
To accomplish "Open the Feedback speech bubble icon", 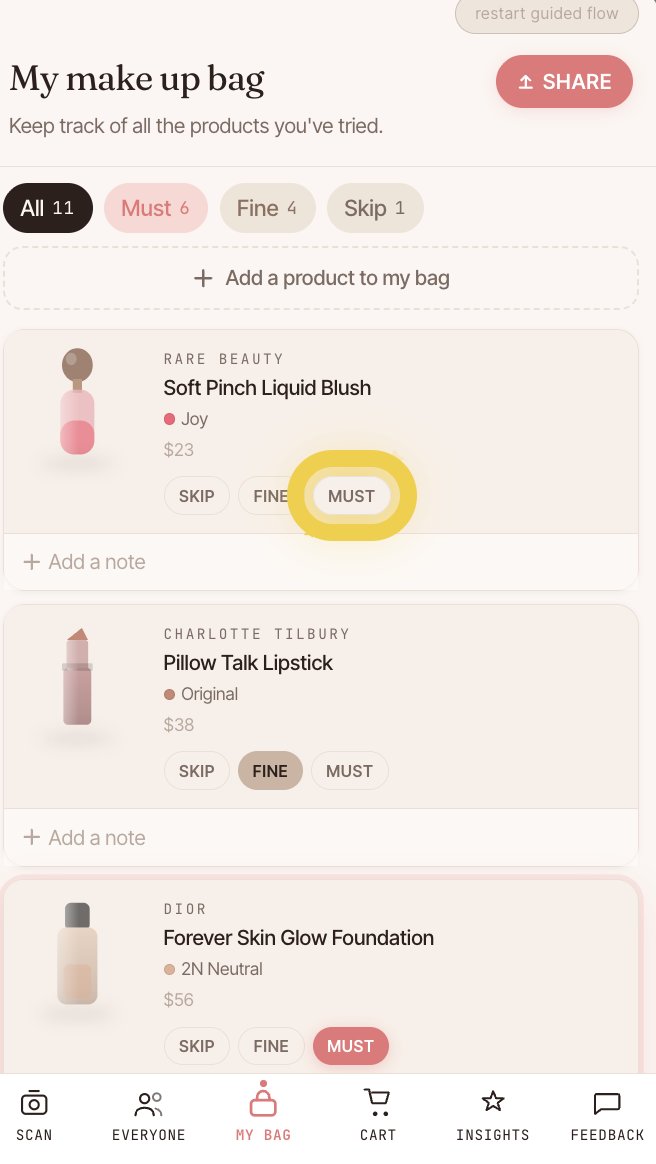I will point(607,1103).
